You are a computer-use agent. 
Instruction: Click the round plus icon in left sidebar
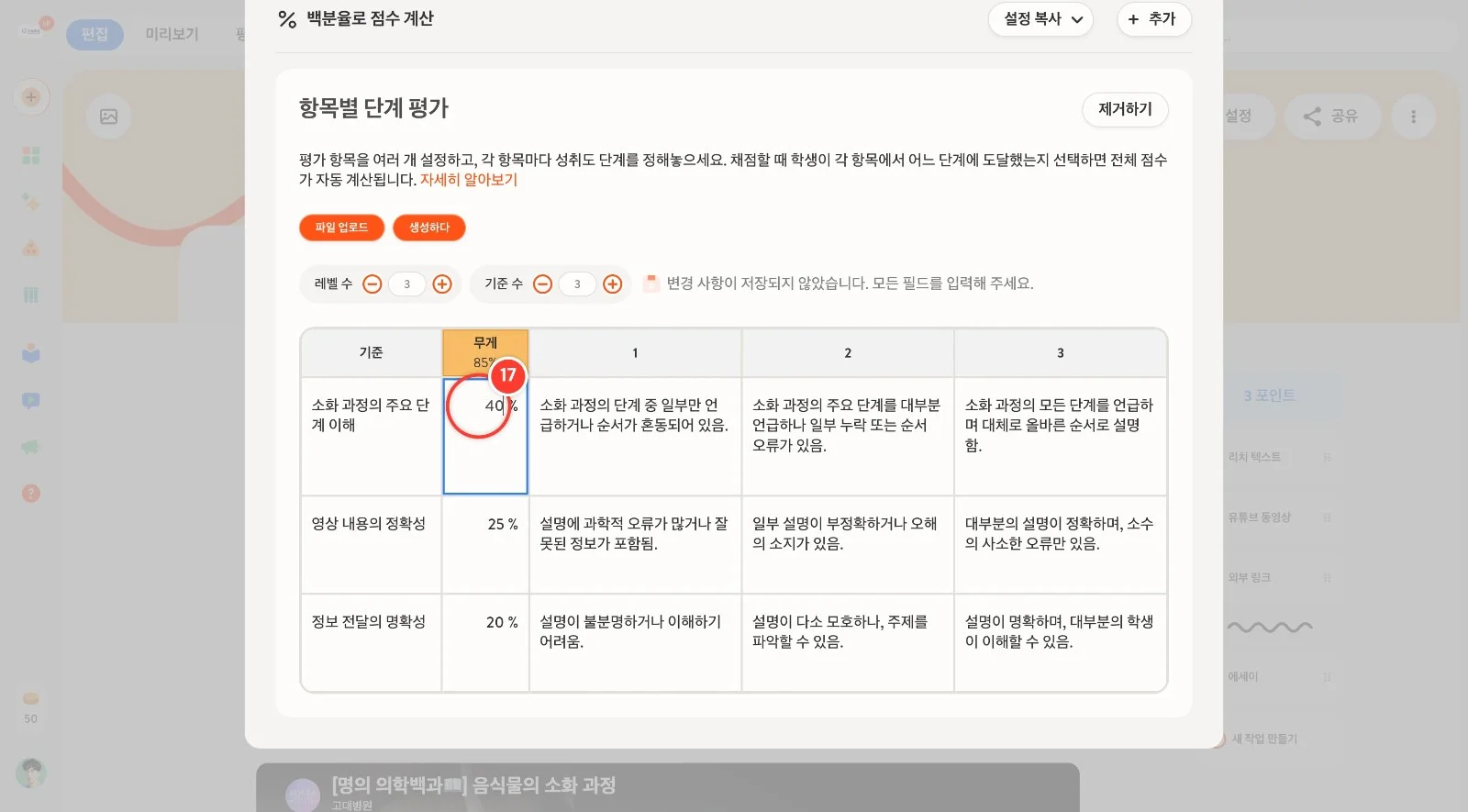(x=31, y=97)
